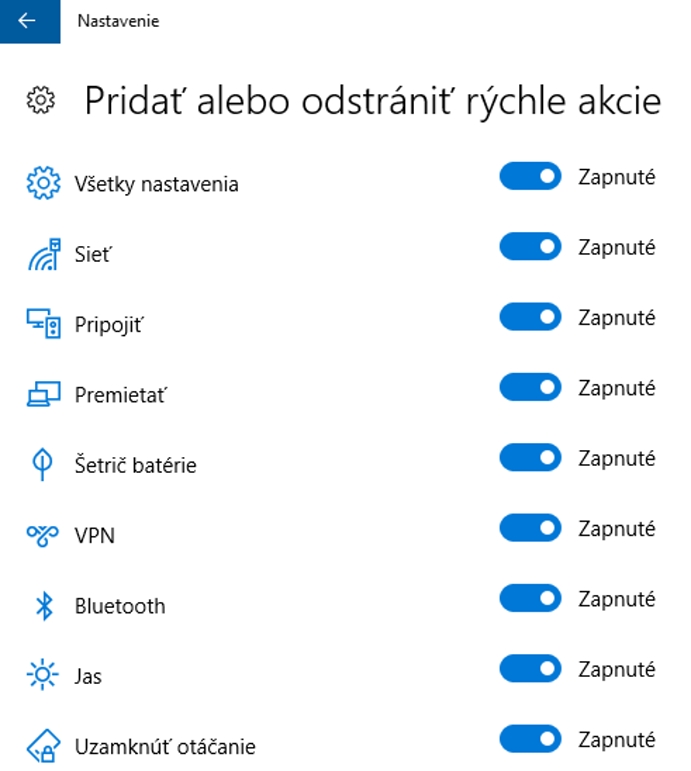Turn off the Všetky nastavenia toggle
The image size is (691, 771).
point(530,177)
